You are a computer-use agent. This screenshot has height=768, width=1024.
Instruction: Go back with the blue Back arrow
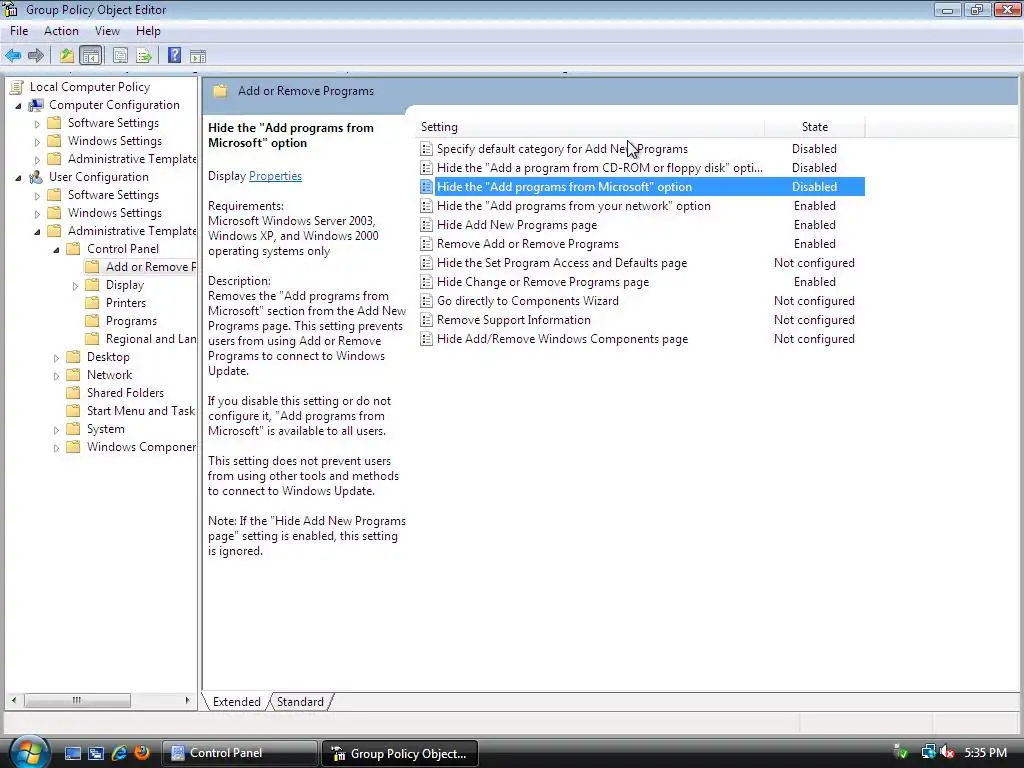coord(12,56)
